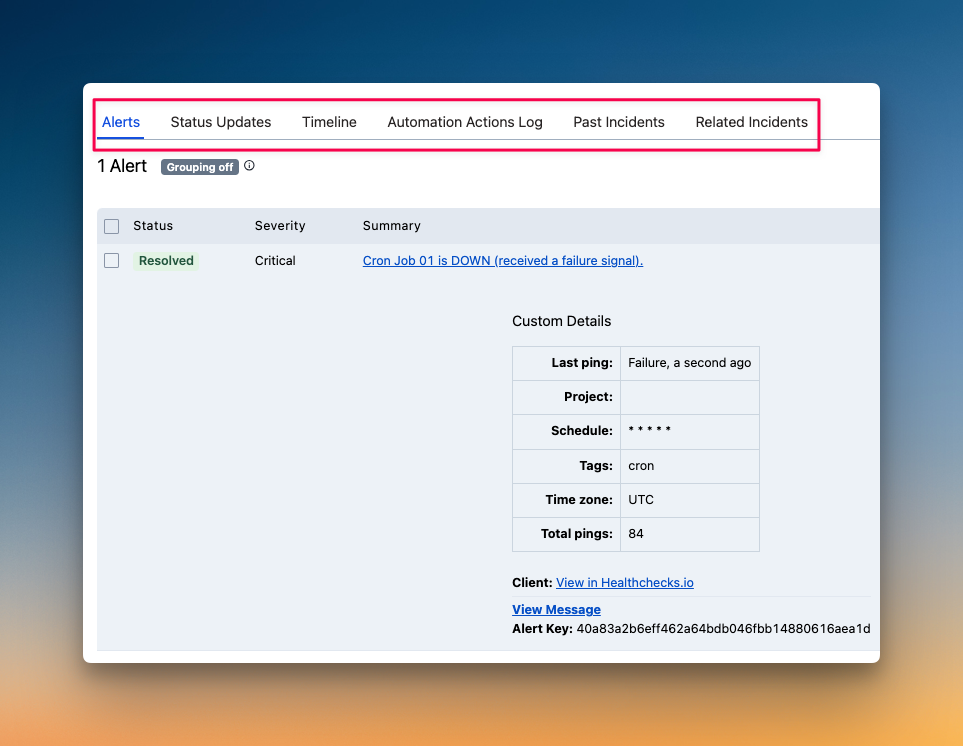Toggle the Grouping off badge
The width and height of the screenshot is (963, 746).
[199, 167]
